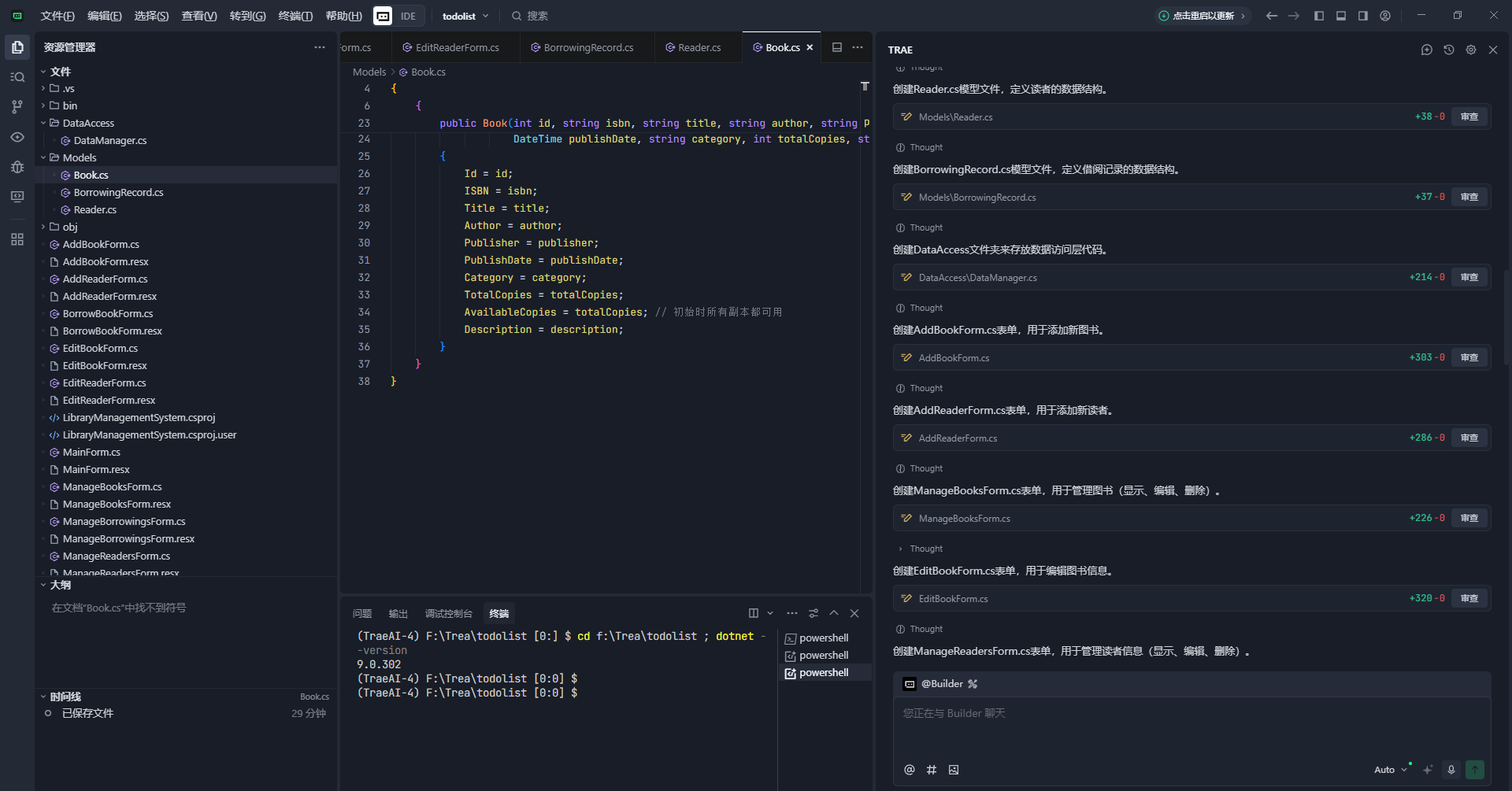
Task: Open the todolist project dropdown
Action: pyautogui.click(x=465, y=16)
